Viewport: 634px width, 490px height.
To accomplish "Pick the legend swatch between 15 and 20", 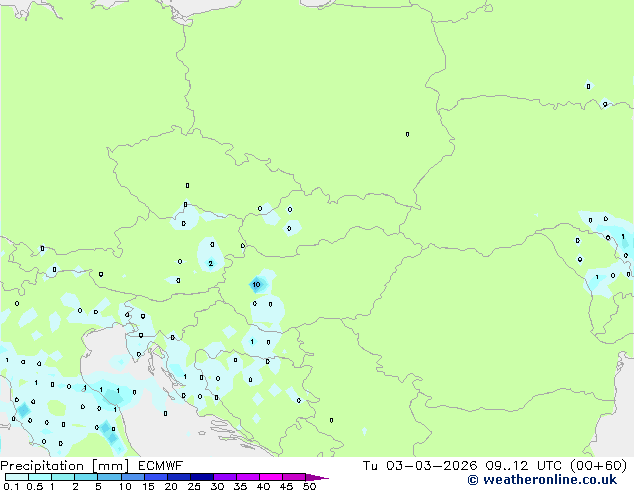I will point(155,477).
